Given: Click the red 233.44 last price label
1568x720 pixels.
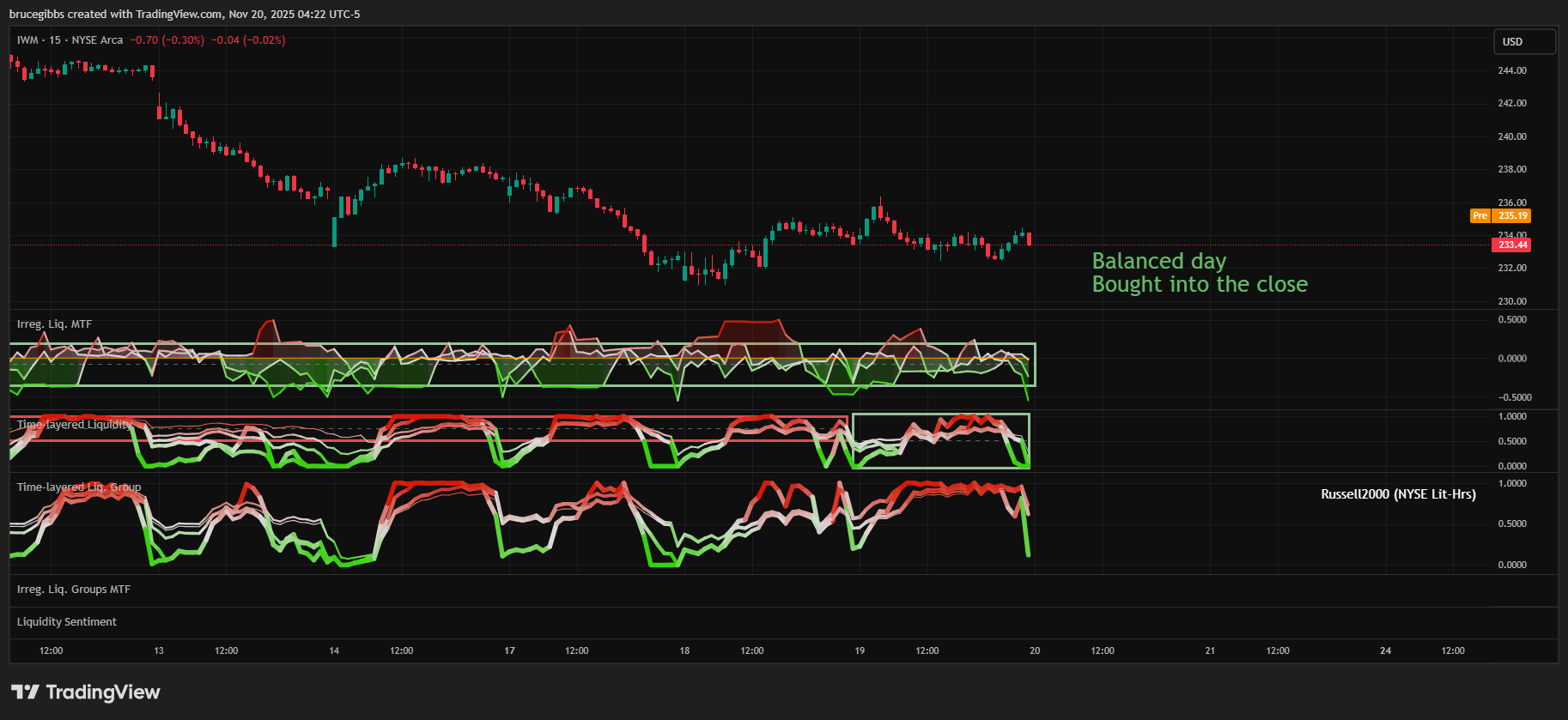Looking at the screenshot, I should pyautogui.click(x=1512, y=245).
